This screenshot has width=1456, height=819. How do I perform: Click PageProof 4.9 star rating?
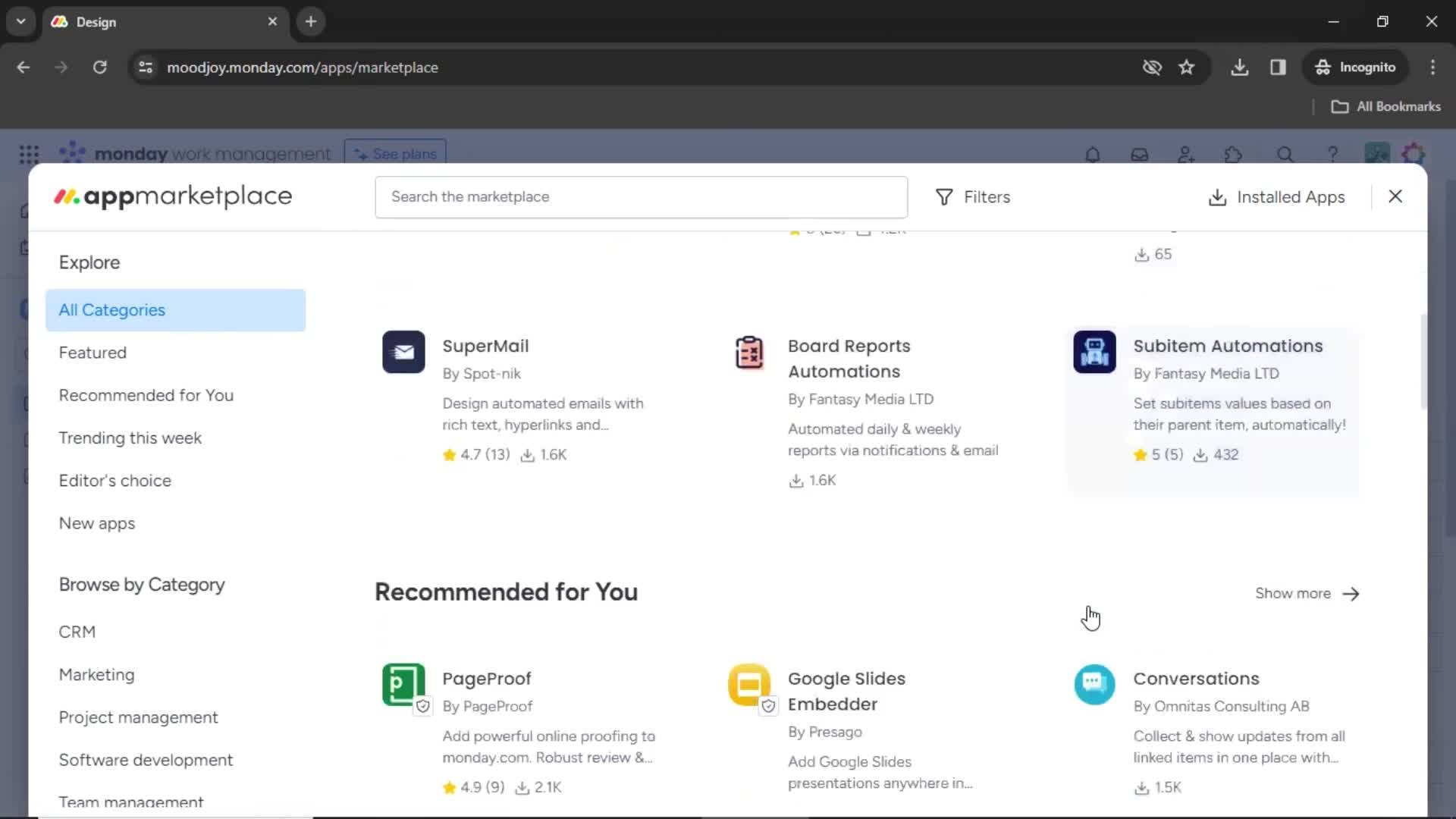point(473,788)
